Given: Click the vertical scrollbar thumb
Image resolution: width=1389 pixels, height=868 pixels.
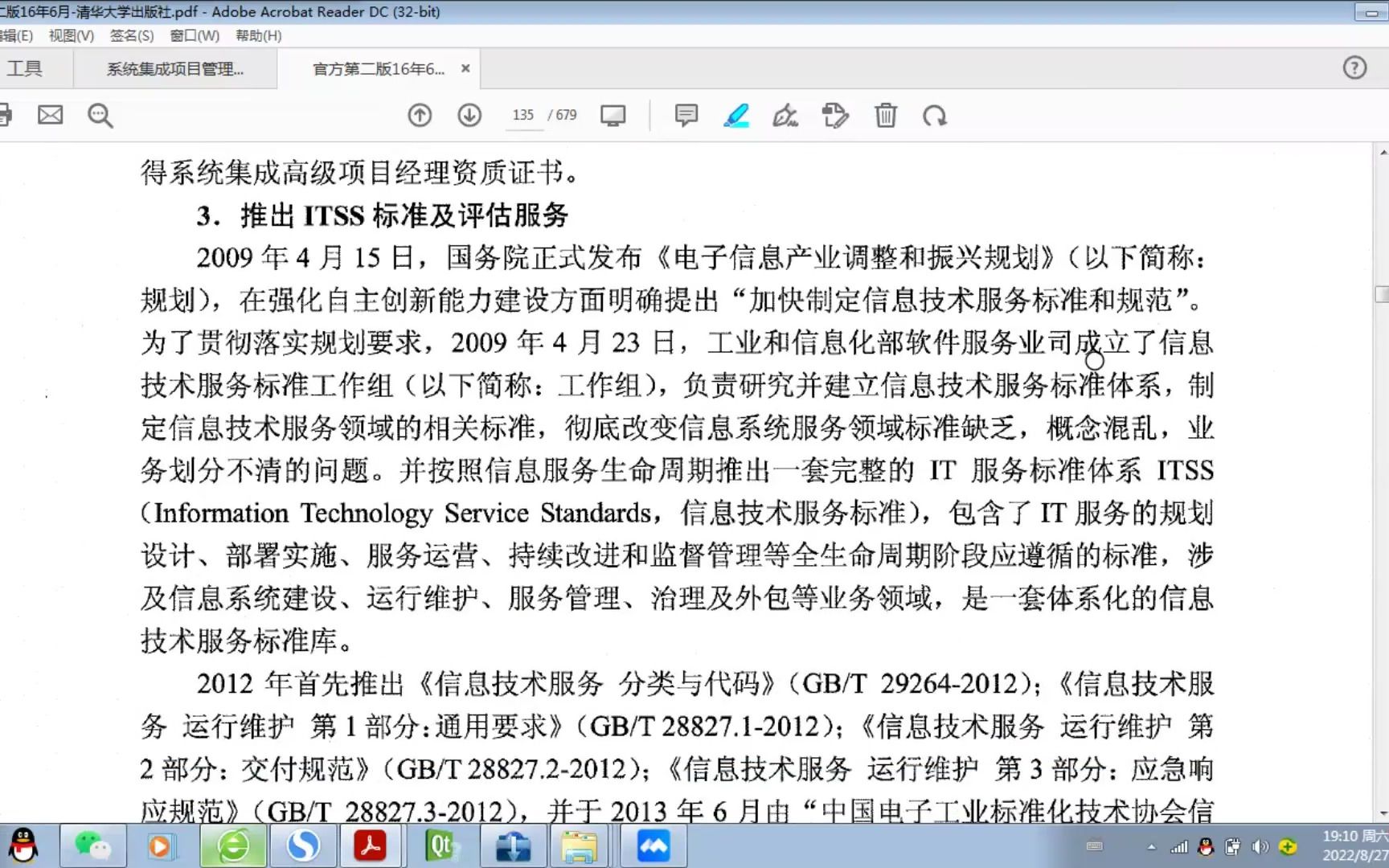Looking at the screenshot, I should click(1383, 294).
